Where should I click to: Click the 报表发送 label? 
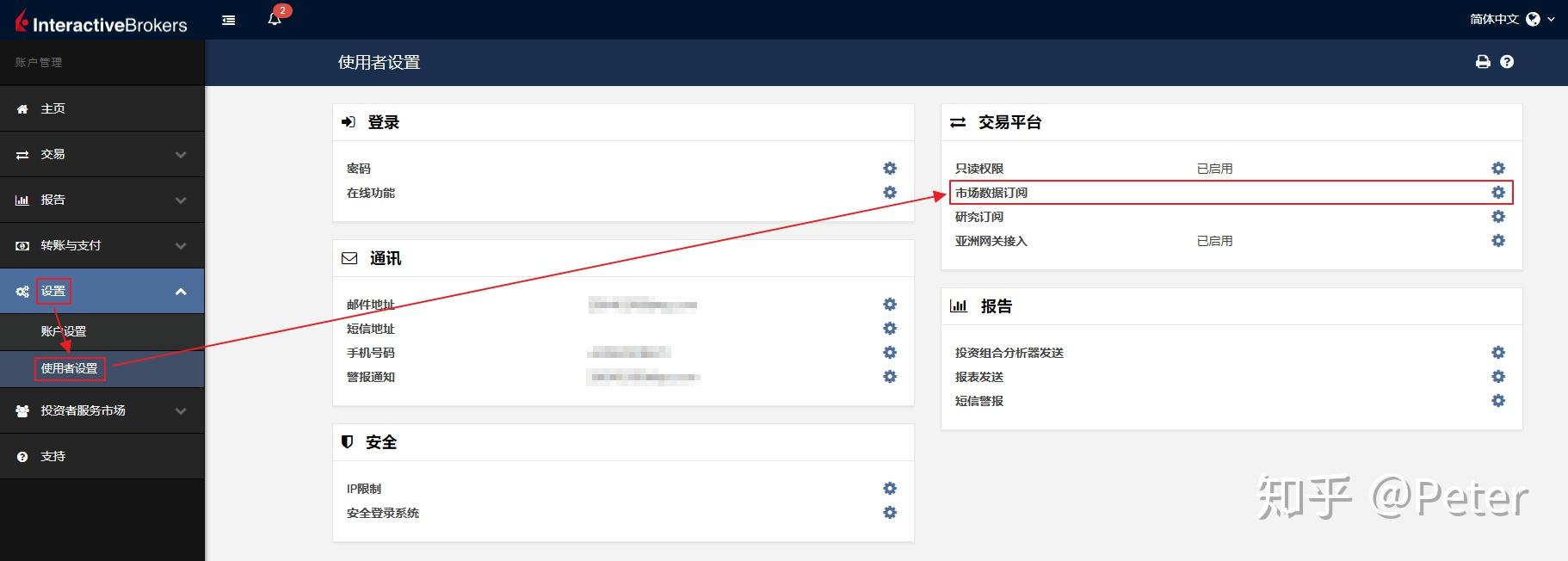[x=979, y=377]
